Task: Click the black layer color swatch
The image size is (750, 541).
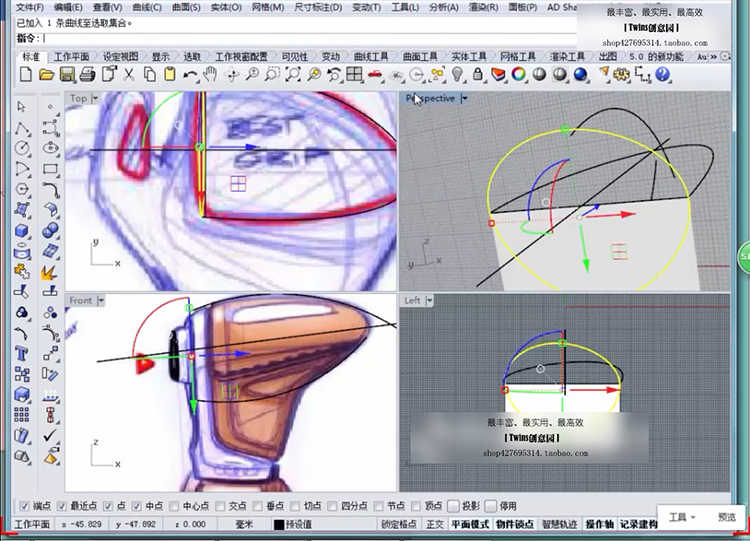Action: pyautogui.click(x=279, y=524)
